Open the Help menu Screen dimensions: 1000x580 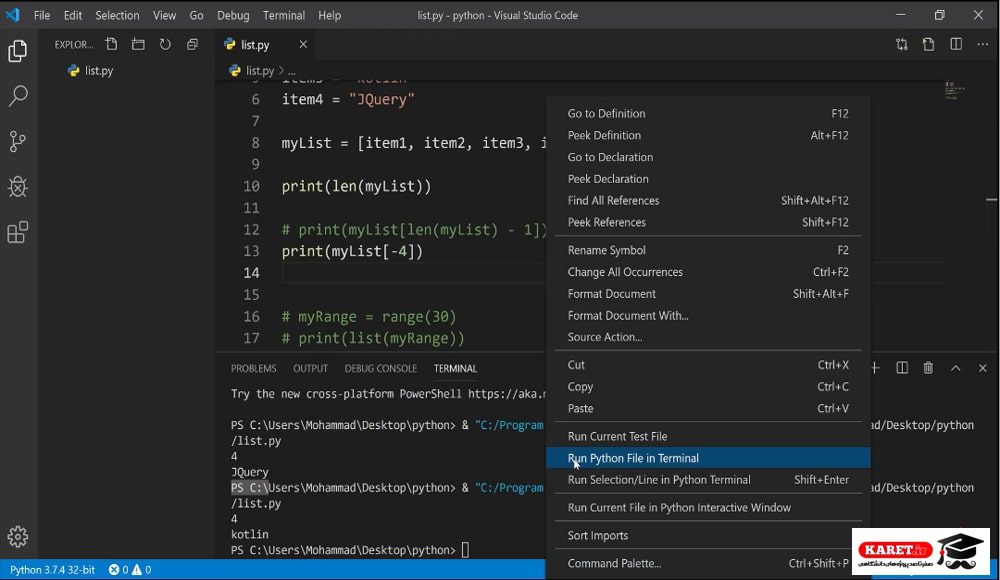[330, 15]
